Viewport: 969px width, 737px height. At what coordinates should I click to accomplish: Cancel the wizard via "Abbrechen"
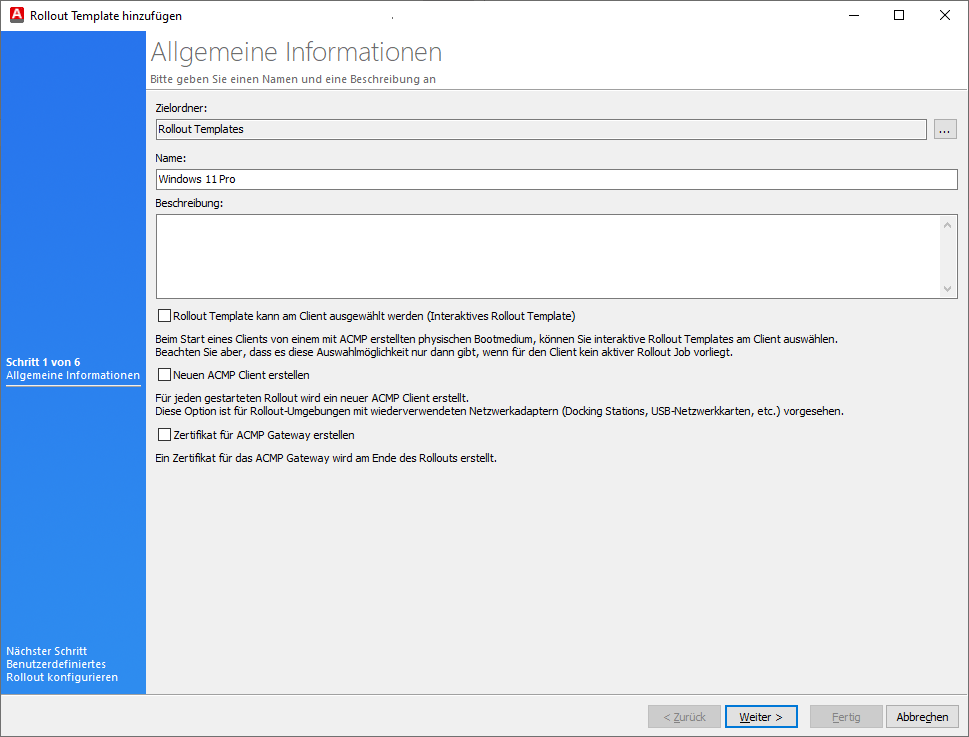tap(921, 716)
